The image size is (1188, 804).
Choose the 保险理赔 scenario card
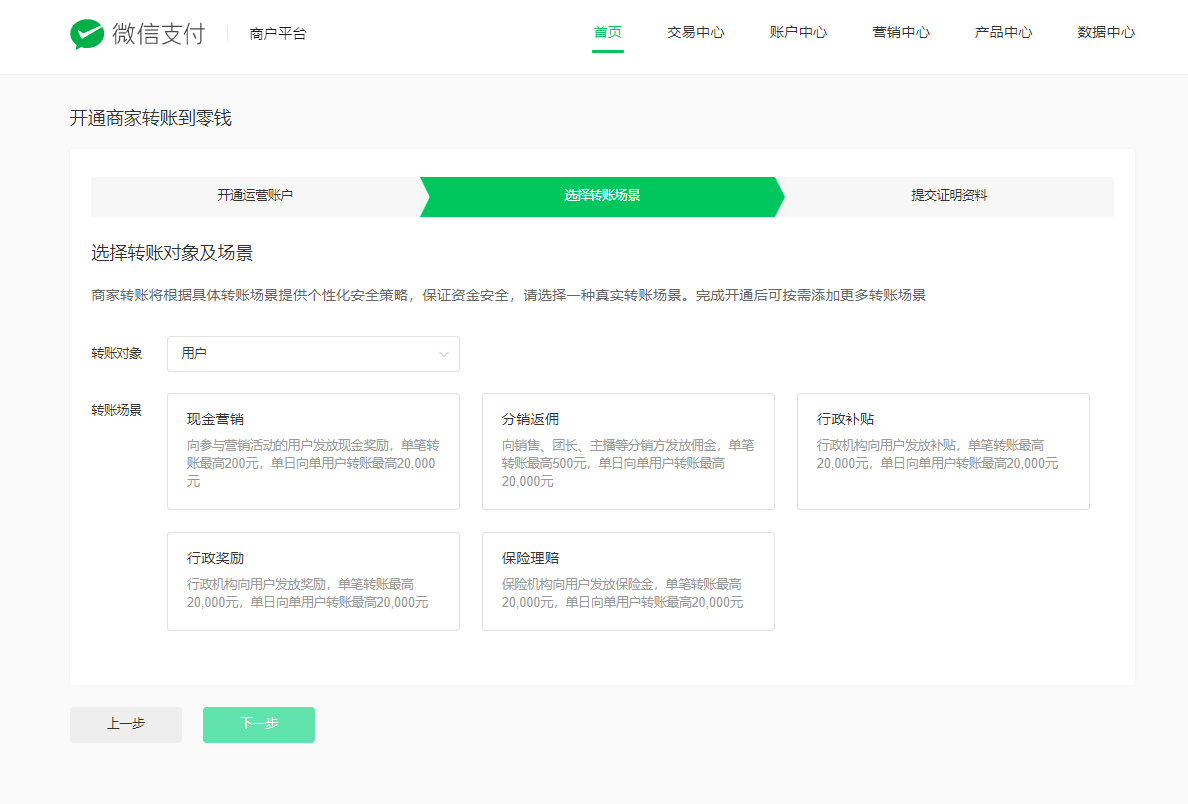tap(628, 581)
